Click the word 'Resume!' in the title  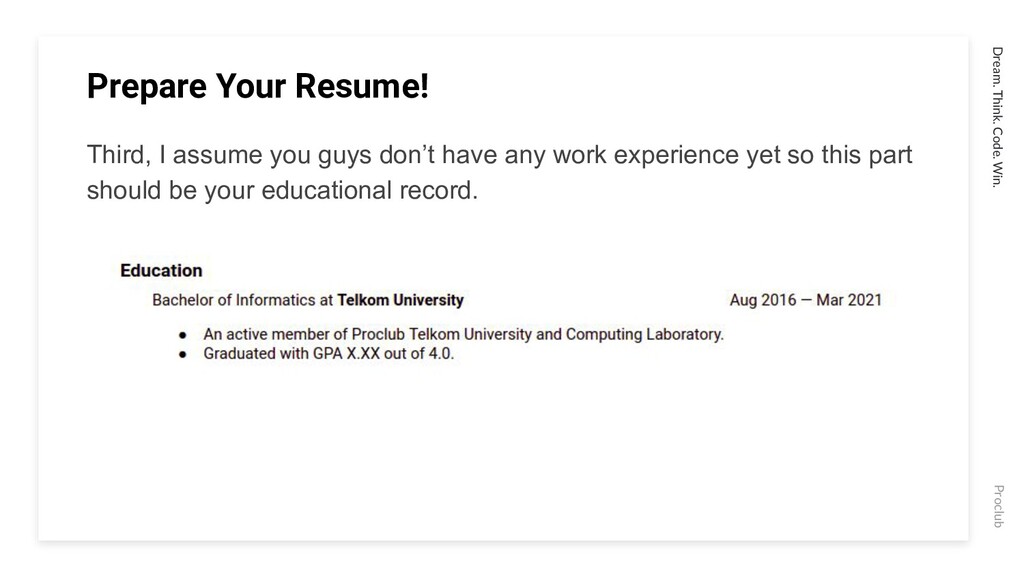point(362,86)
